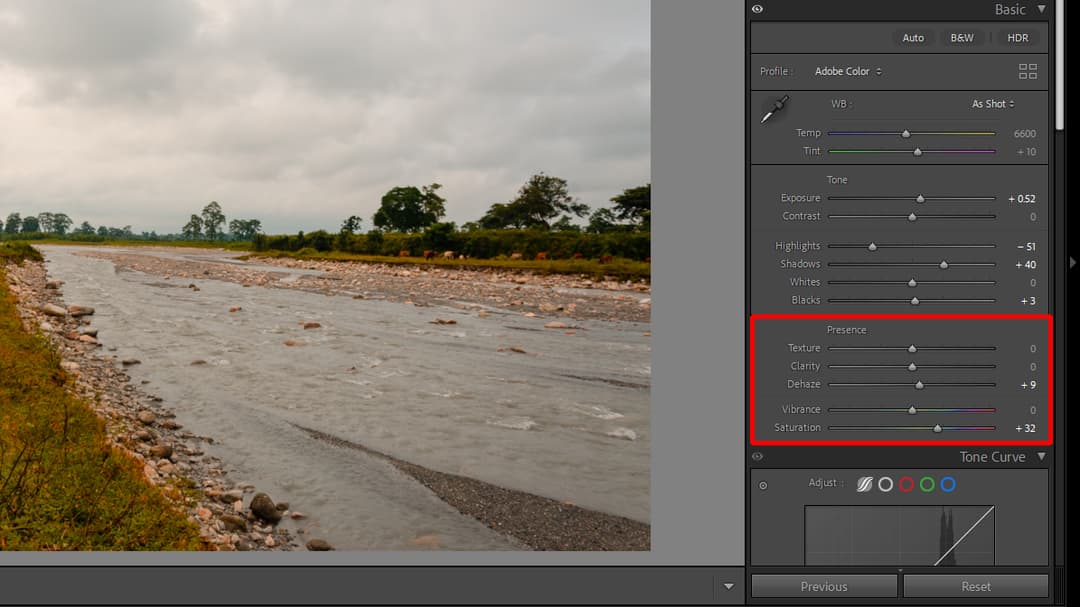Click the Clarity slider handle
The height and width of the screenshot is (607, 1080).
912,367
